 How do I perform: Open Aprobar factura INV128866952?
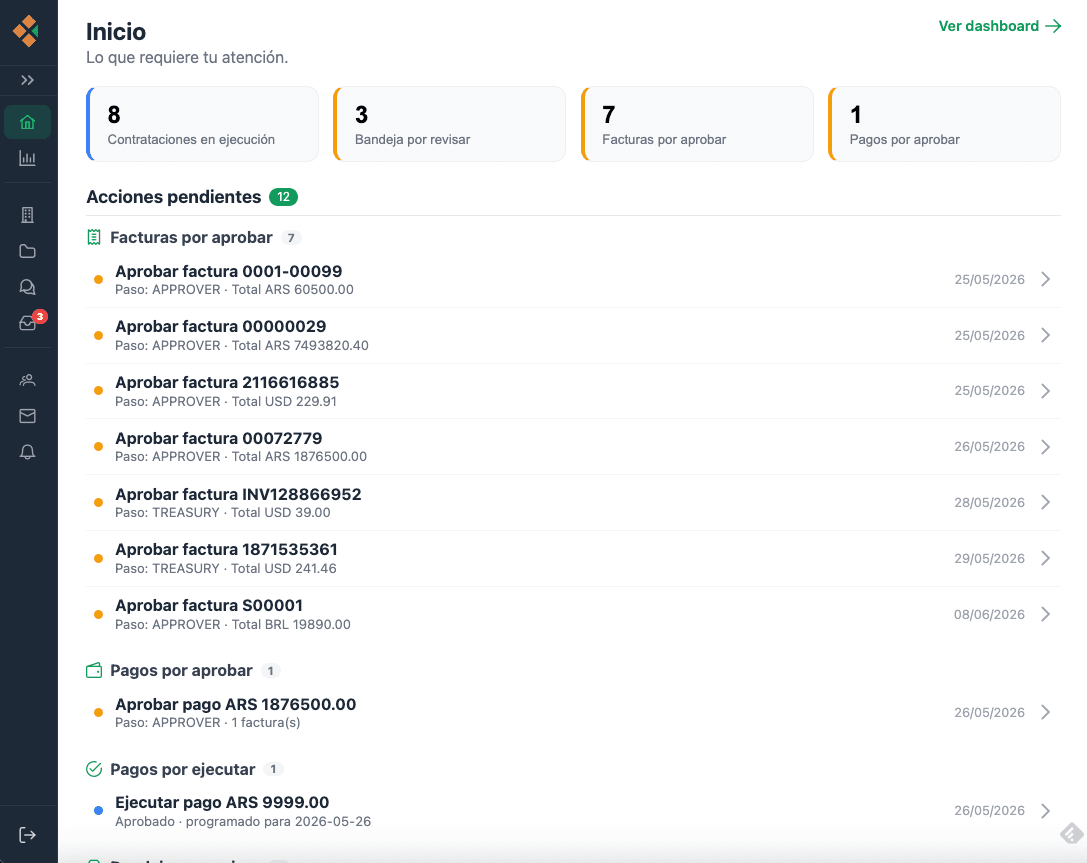pyautogui.click(x=573, y=503)
